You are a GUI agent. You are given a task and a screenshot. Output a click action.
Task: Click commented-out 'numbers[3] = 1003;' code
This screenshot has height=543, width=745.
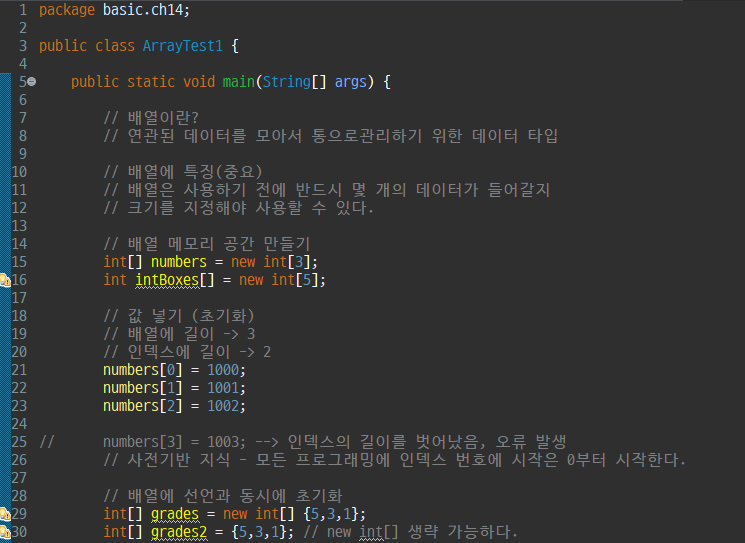pos(174,442)
